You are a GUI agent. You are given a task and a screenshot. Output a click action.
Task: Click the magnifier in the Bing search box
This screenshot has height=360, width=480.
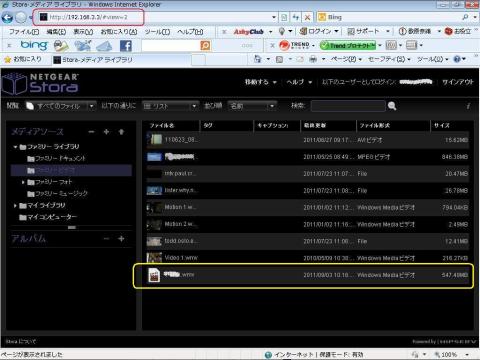click(x=465, y=17)
